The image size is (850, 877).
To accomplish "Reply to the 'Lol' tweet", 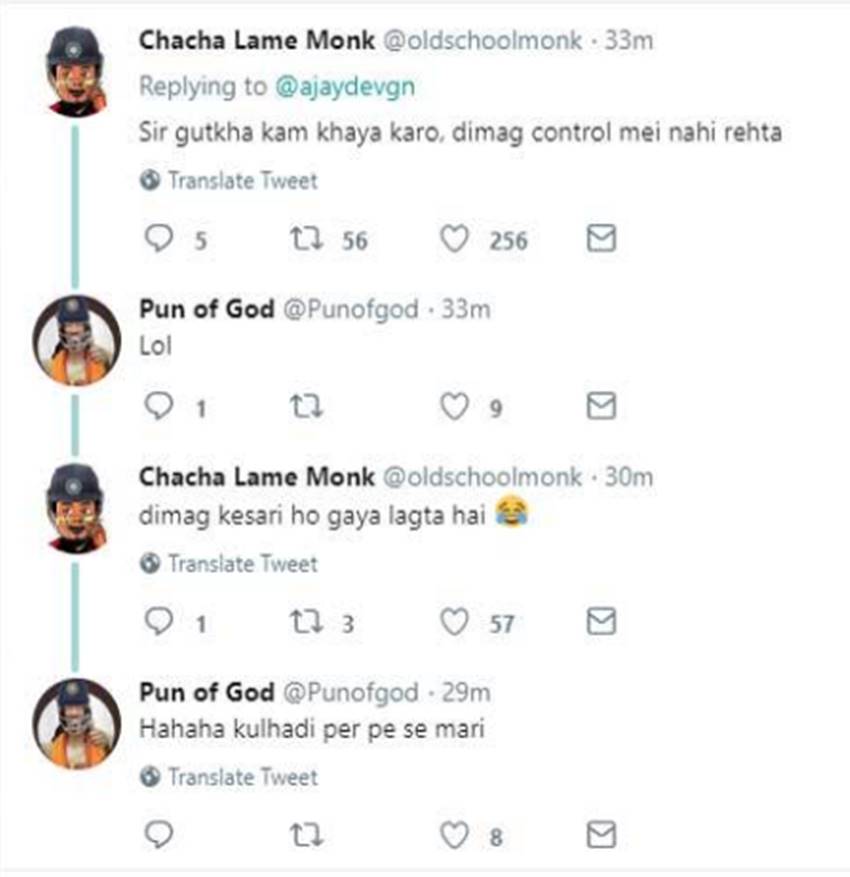I will point(160,406).
